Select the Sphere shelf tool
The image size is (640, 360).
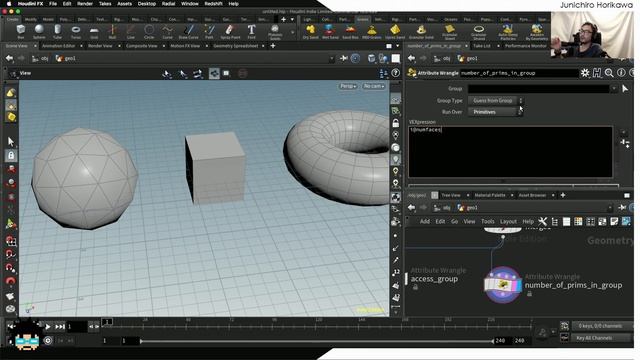[39, 31]
